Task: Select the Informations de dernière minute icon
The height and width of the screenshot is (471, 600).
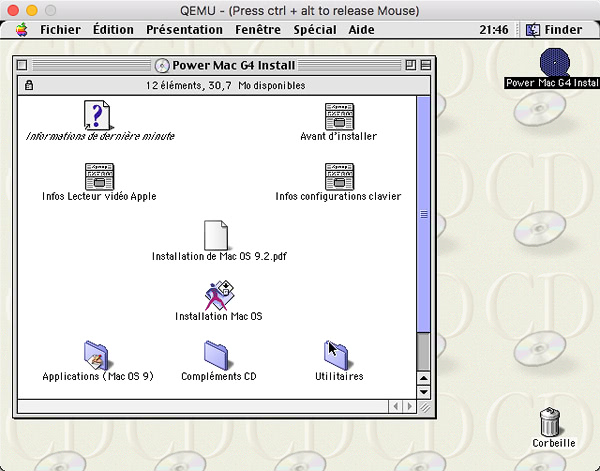Action: 97,115
